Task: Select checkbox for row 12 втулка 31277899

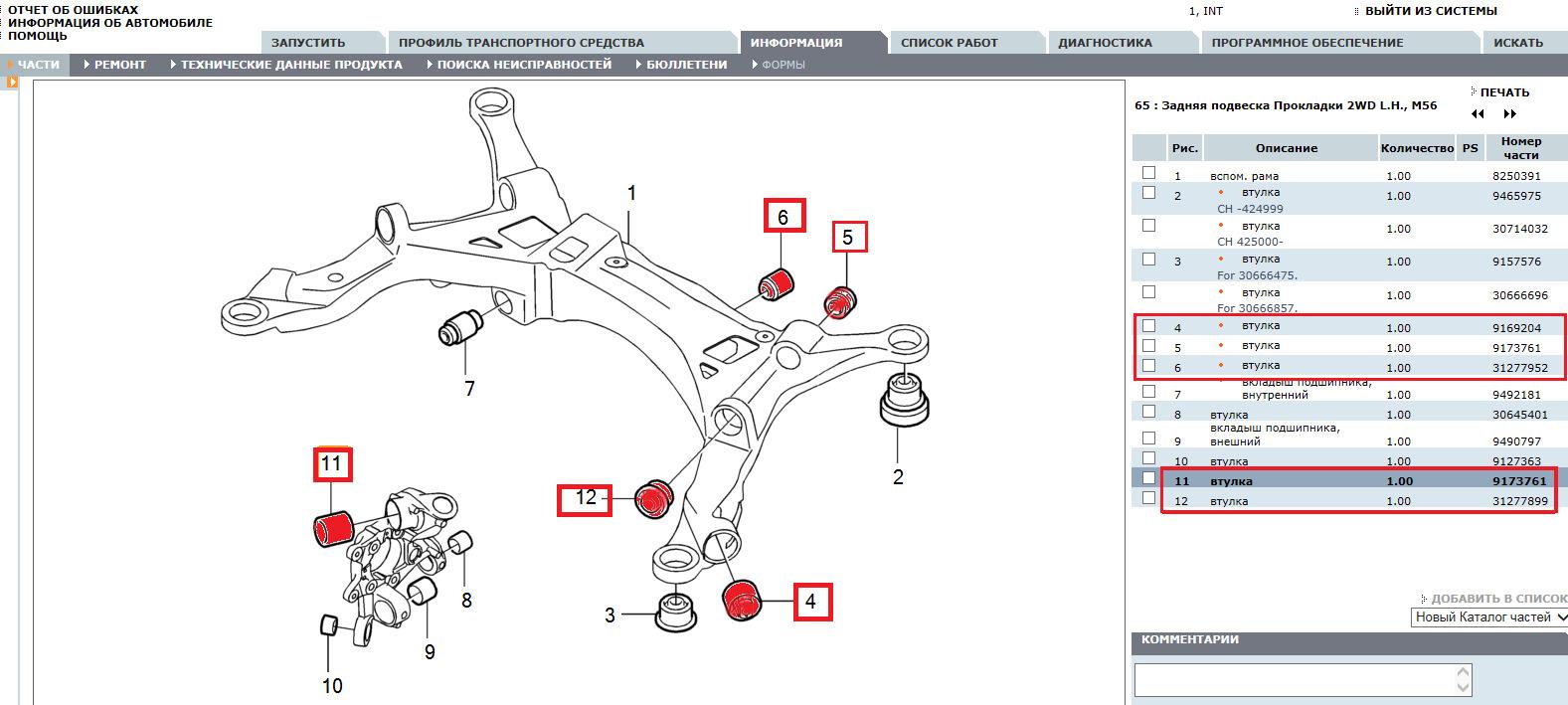Action: (1149, 498)
